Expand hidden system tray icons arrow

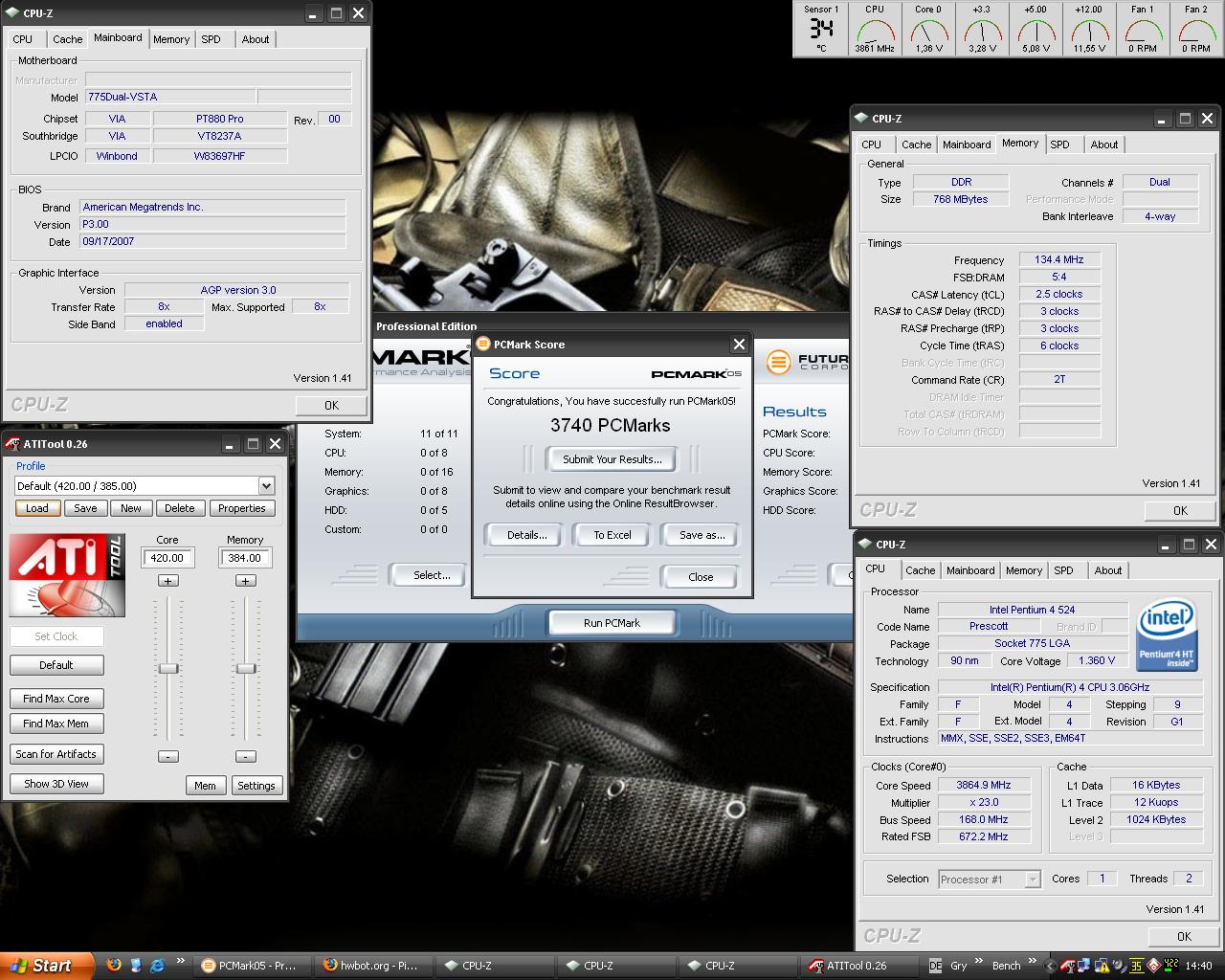pyautogui.click(x=1051, y=966)
